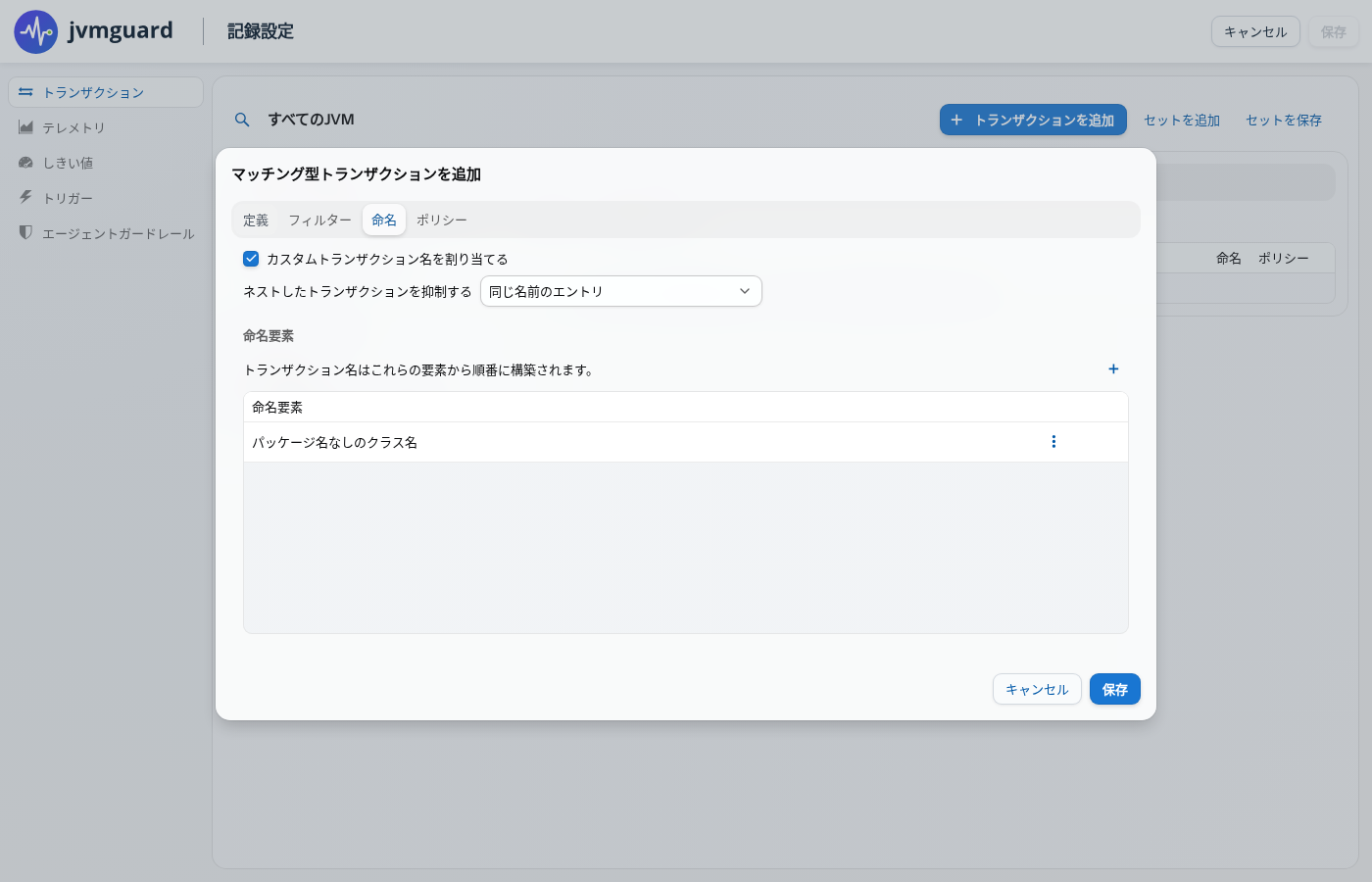This screenshot has width=1372, height=882.
Task: Click the エージェントガードレール shield icon
Action: [x=26, y=232]
